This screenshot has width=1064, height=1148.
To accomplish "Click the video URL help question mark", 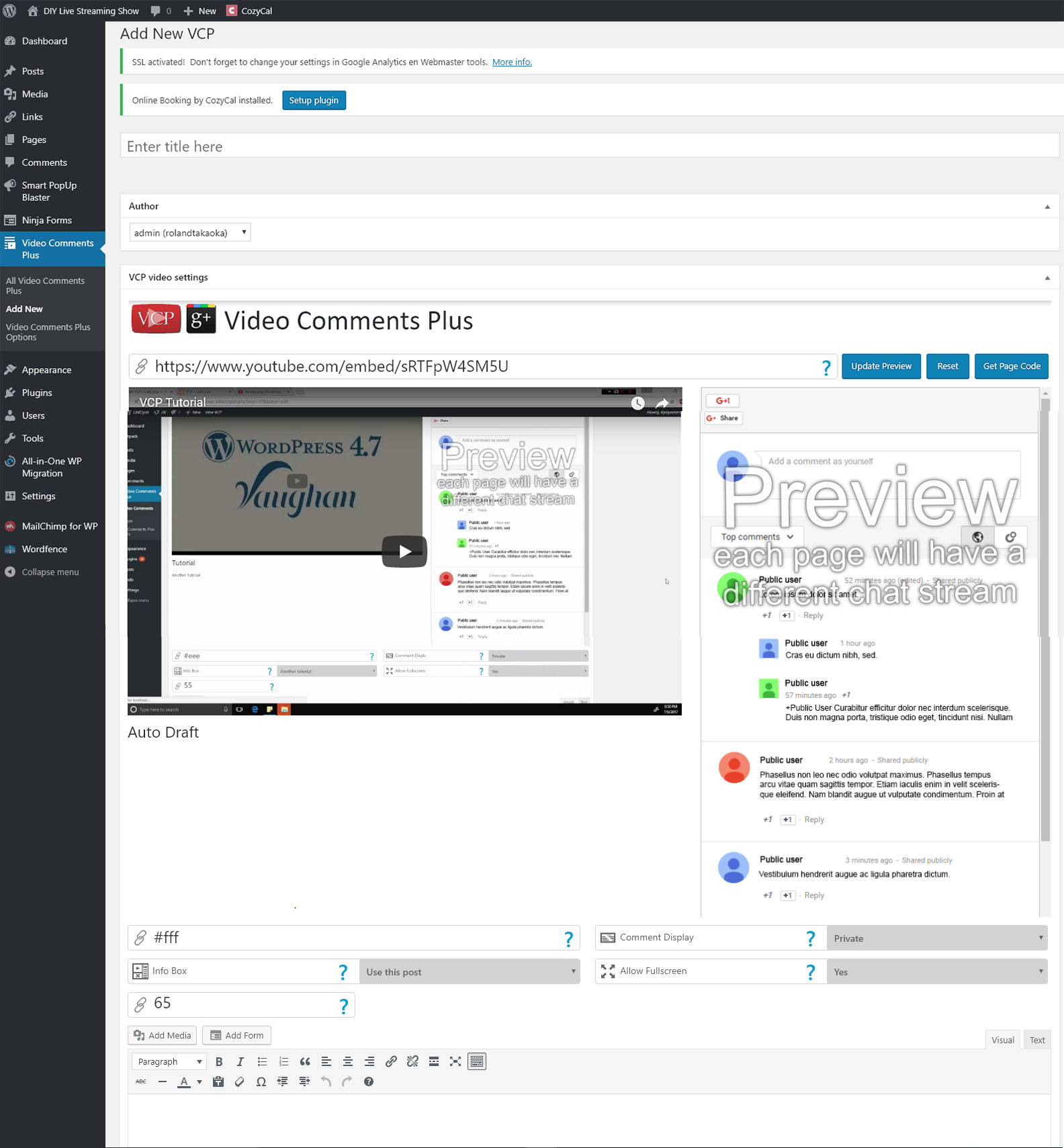I will (x=826, y=367).
